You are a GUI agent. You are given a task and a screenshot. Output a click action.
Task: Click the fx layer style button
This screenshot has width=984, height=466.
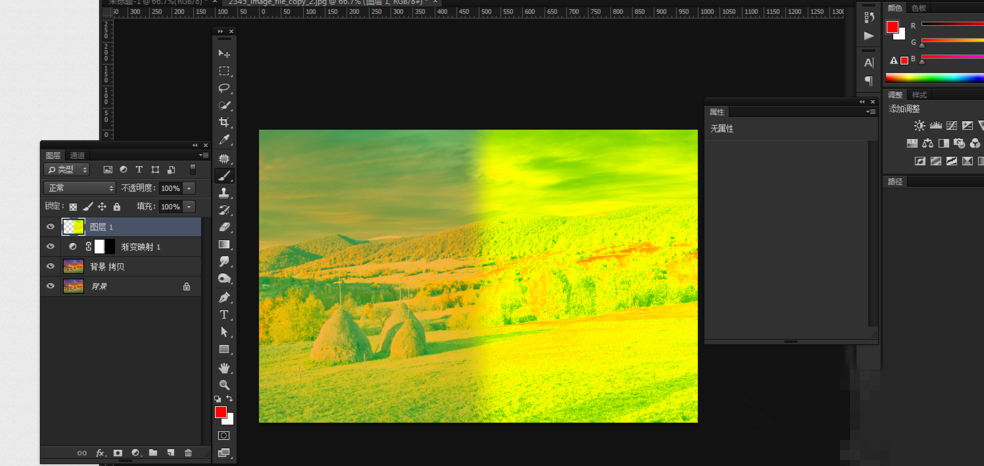click(100, 453)
